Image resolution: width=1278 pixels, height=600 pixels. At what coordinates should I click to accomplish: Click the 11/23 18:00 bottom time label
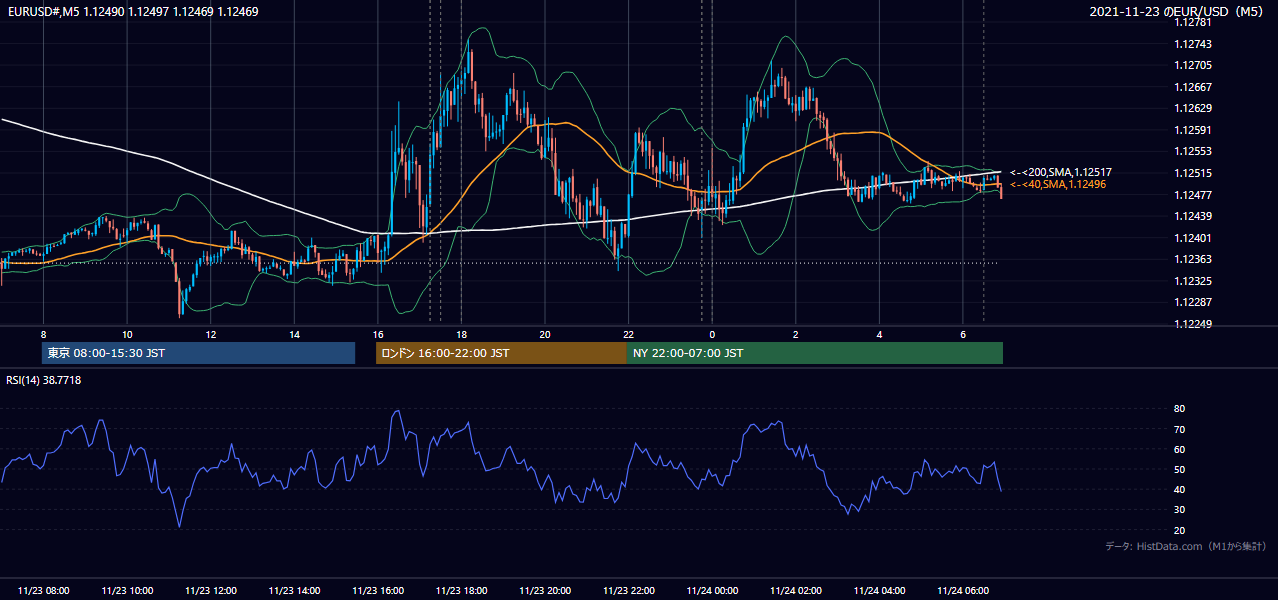point(461,591)
